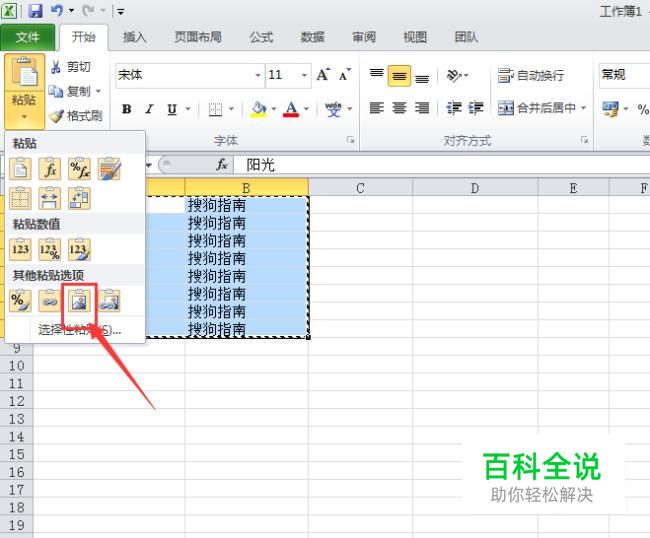Switch to Page Layout (页面布局) tab

(198, 37)
